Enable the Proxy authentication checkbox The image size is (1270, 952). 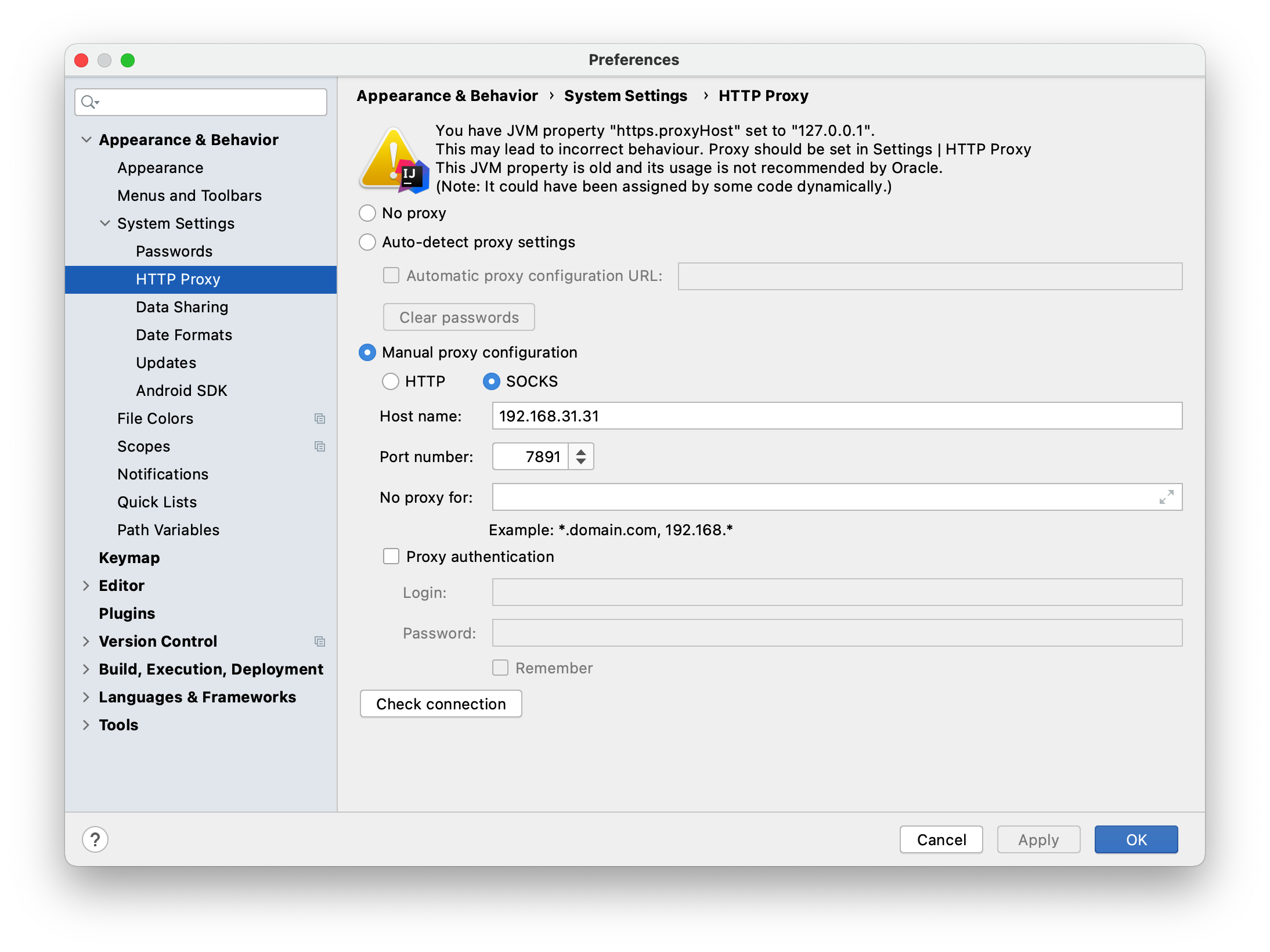[391, 557]
